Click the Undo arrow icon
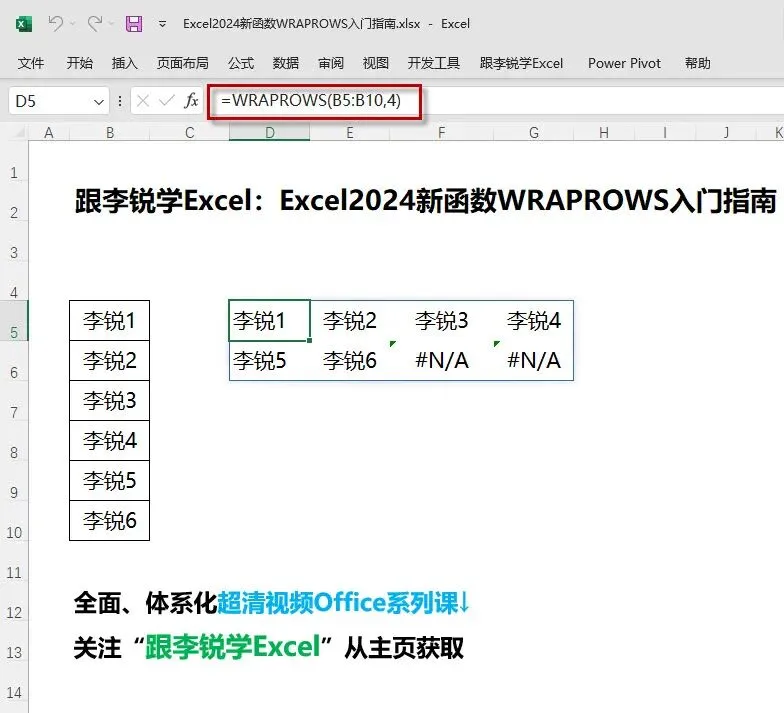Image resolution: width=784 pixels, height=713 pixels. pyautogui.click(x=56, y=24)
